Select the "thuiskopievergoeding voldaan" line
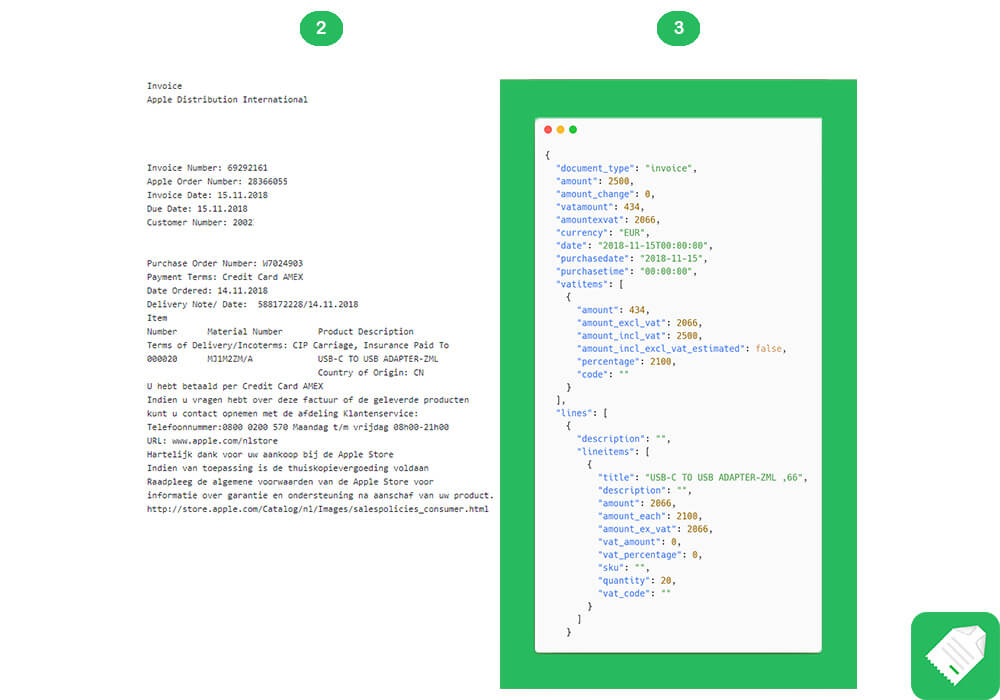 (288, 468)
